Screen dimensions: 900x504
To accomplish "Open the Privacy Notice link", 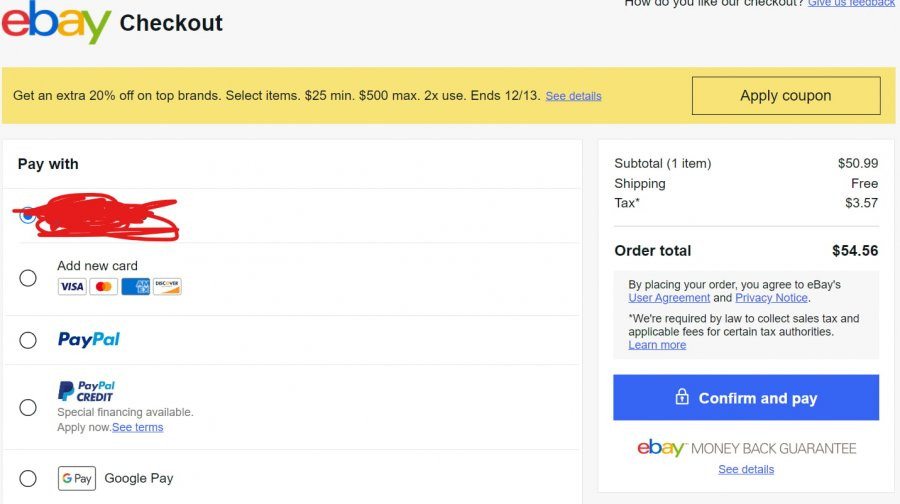I will (771, 298).
